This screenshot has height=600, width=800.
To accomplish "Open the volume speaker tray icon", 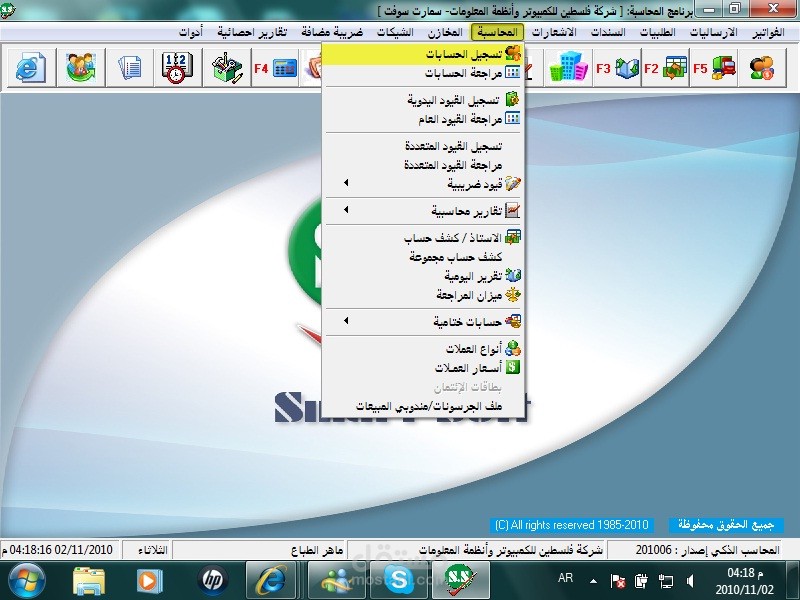I will tap(690, 581).
